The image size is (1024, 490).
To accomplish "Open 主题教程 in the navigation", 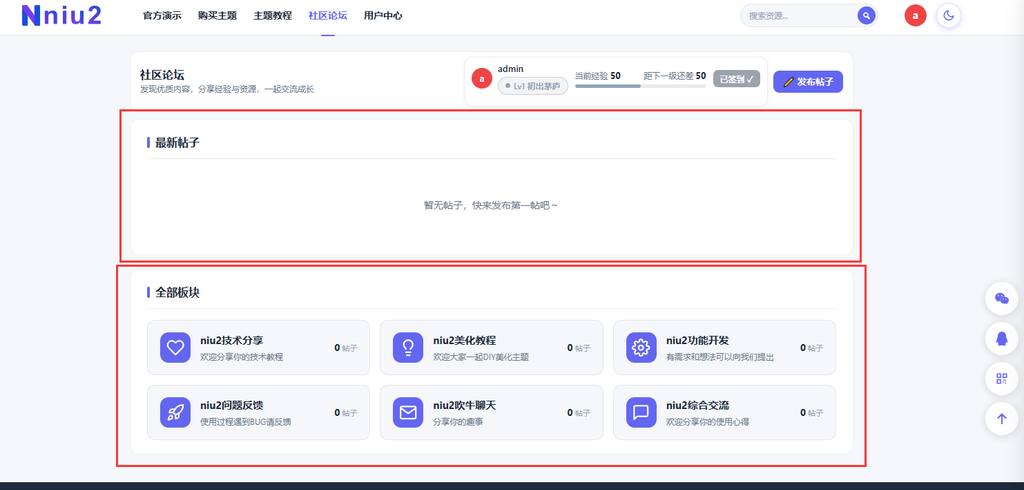I will tap(272, 16).
